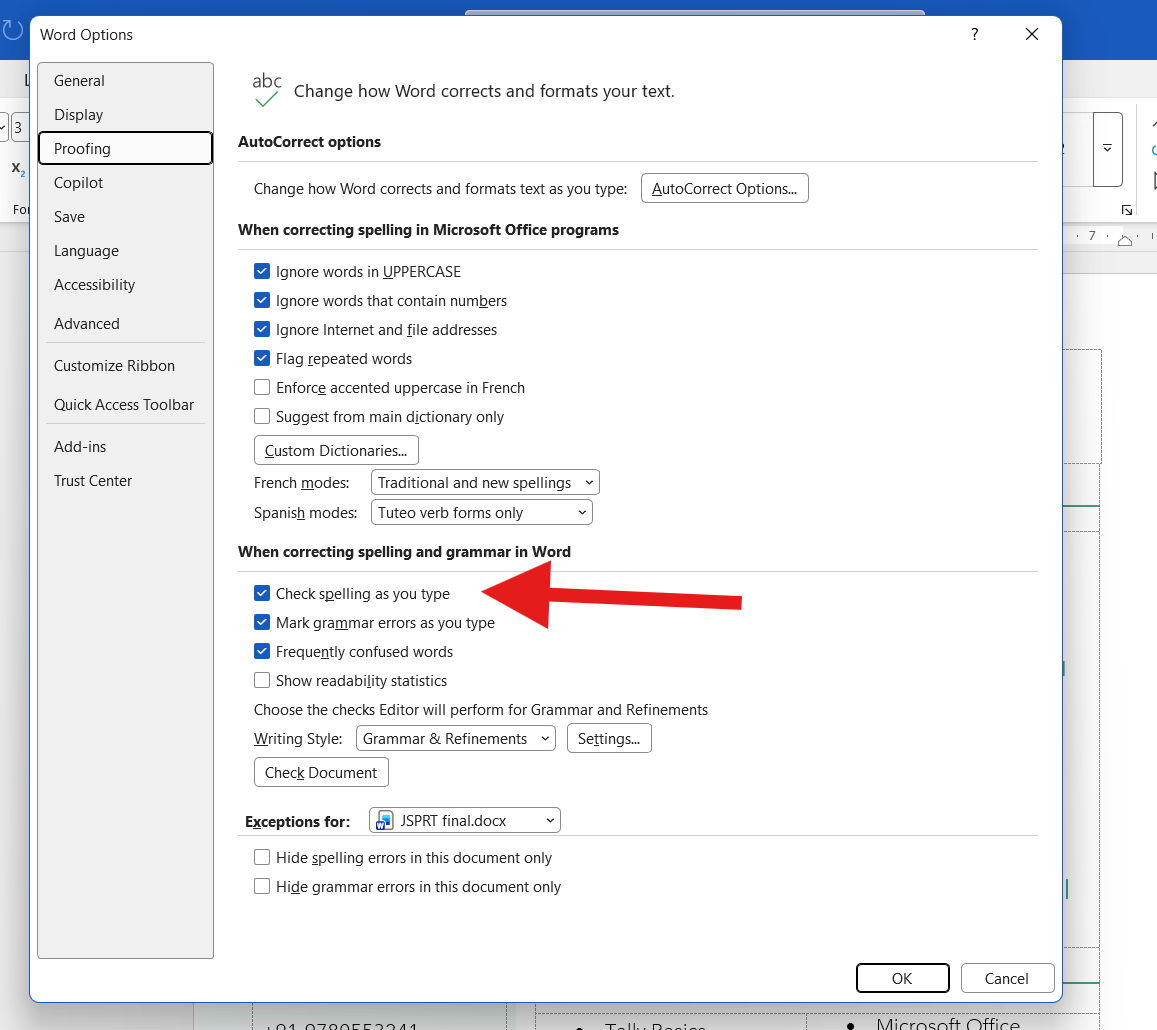Screen dimensions: 1157x1030
Task: Enable Enforce accented uppercase in French
Action: [x=262, y=387]
